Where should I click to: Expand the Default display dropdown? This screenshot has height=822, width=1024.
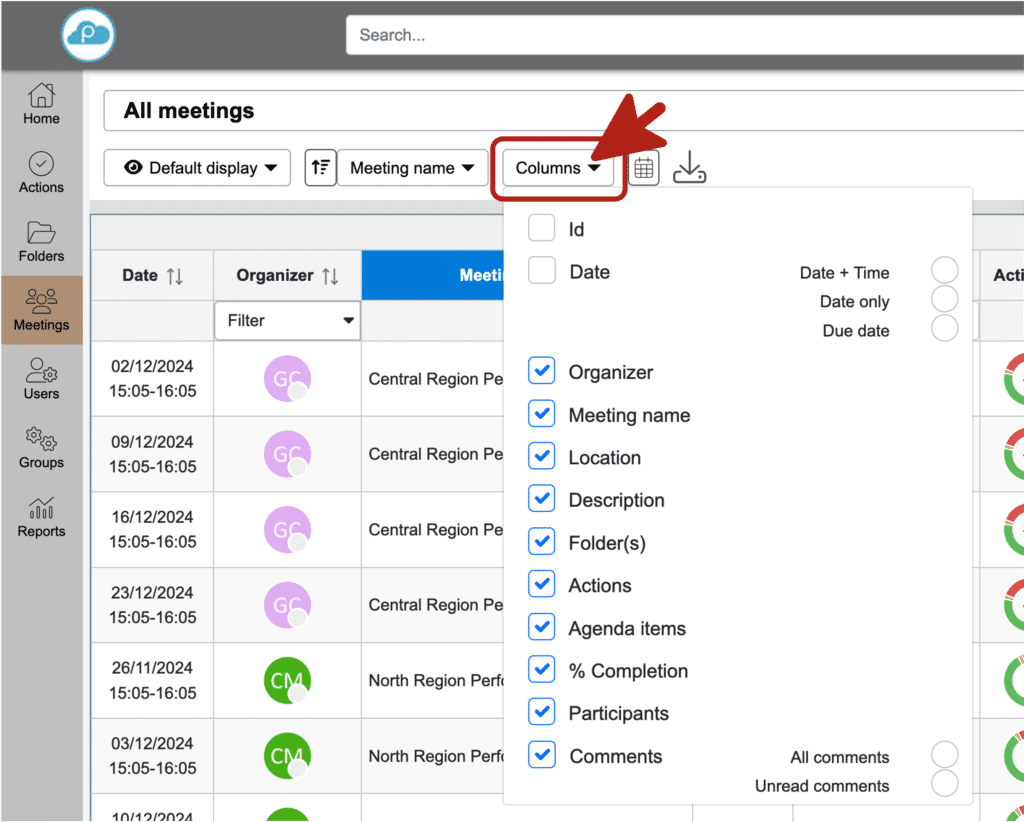coord(197,168)
